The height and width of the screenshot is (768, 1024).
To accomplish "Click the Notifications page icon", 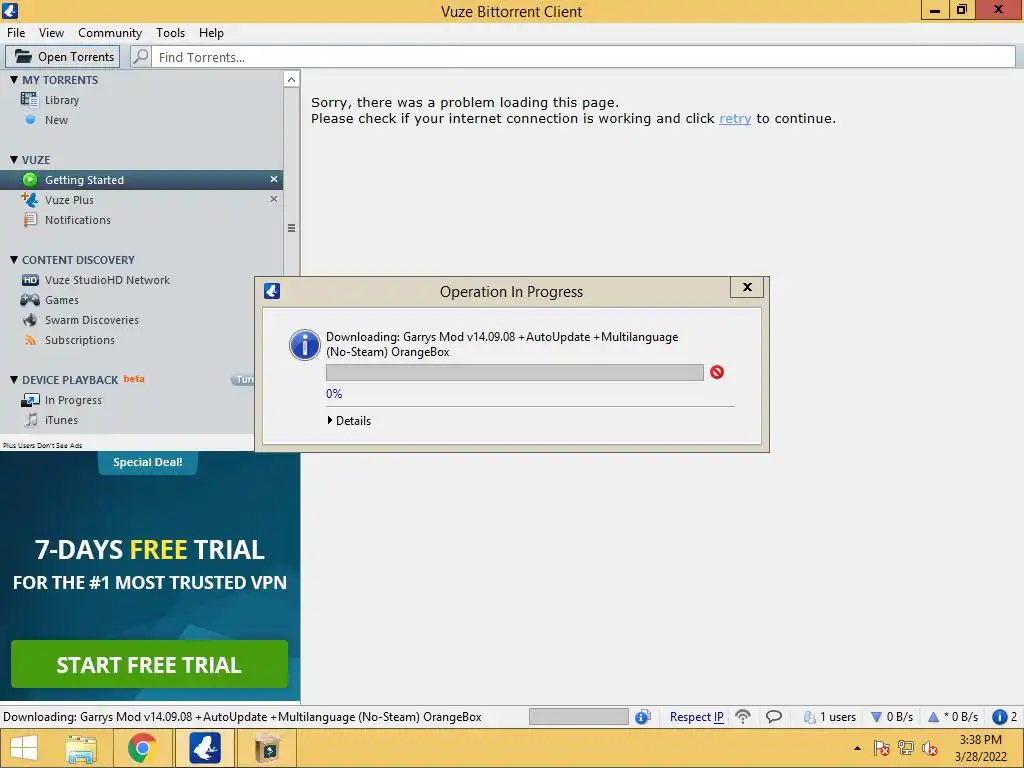I will 30,220.
